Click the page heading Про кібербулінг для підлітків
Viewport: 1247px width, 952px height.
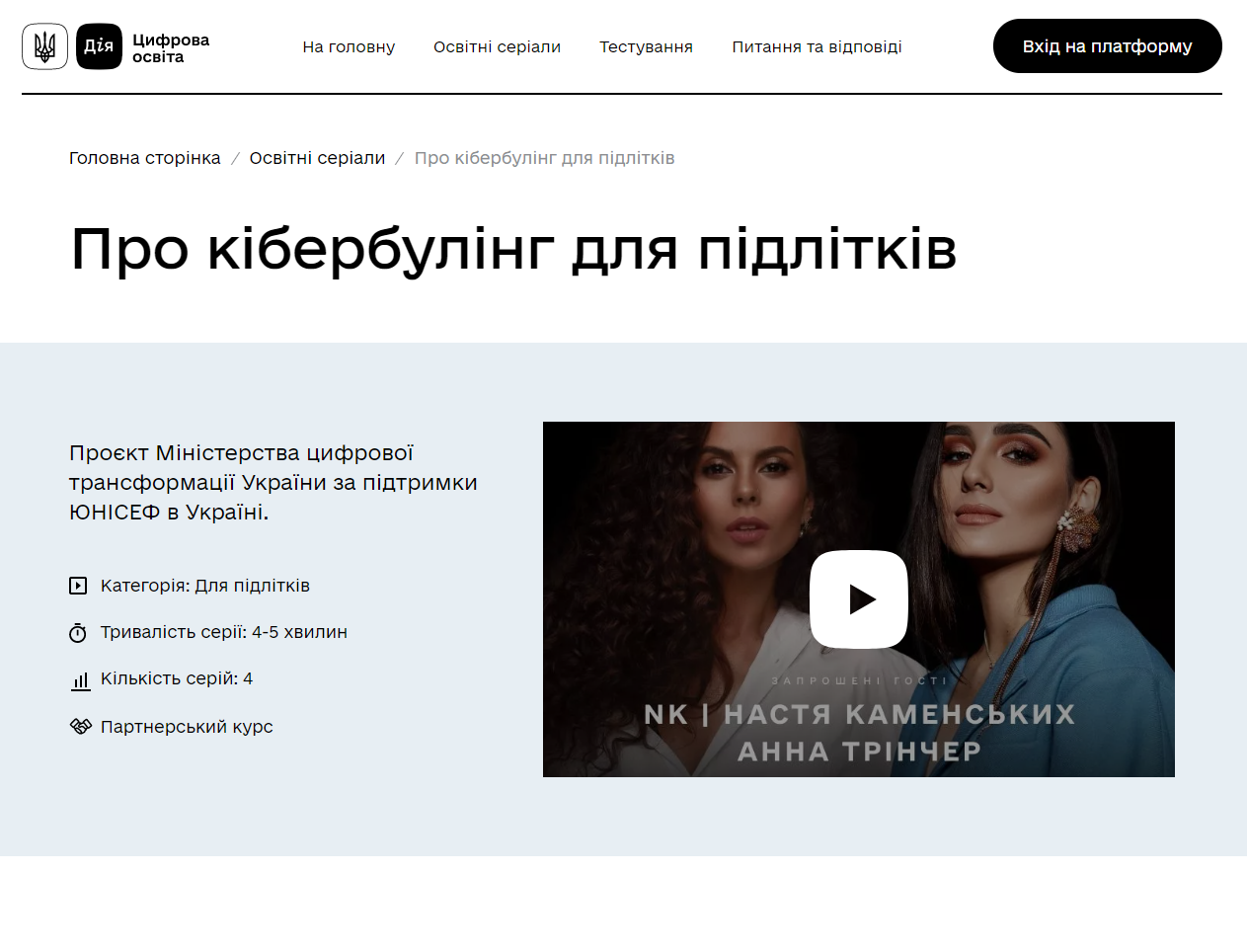(513, 249)
